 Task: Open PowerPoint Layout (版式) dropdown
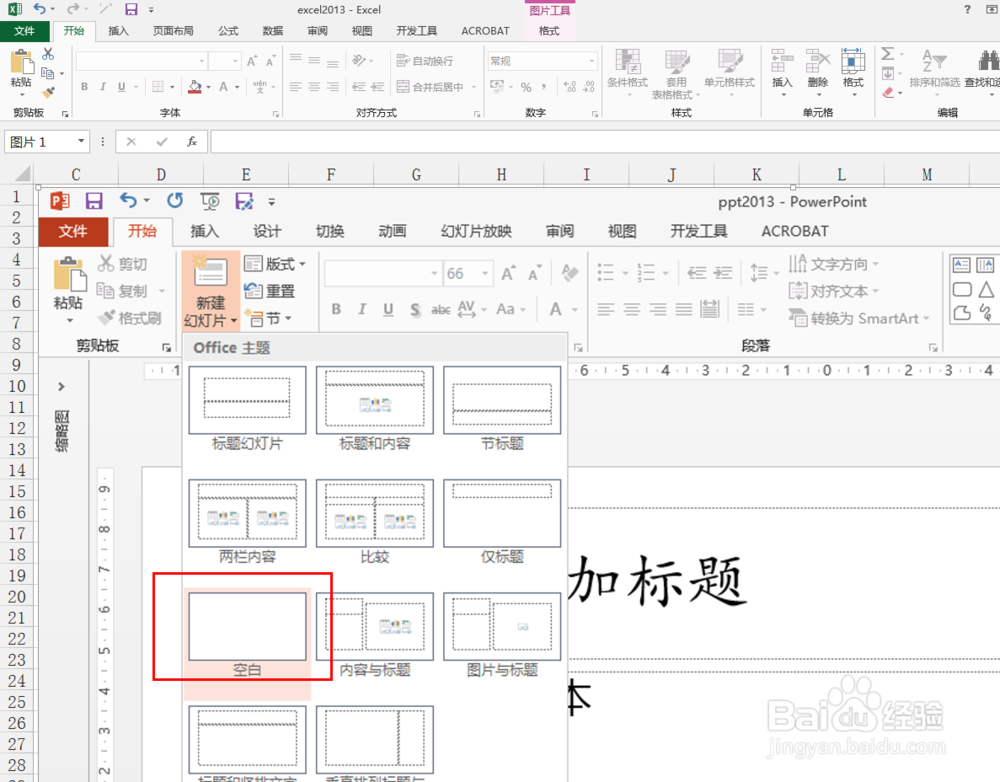tap(274, 263)
